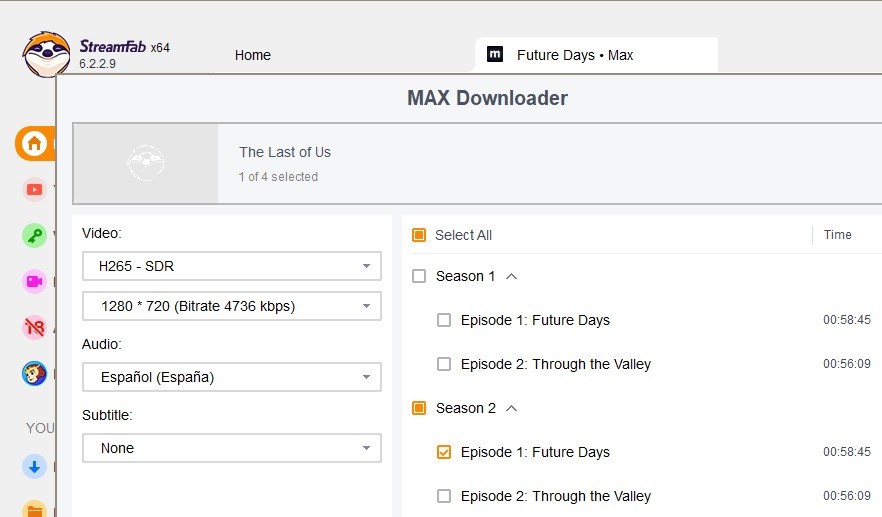Click the 6.2.2.9 version number
This screenshot has height=517, width=882.
tap(97, 64)
